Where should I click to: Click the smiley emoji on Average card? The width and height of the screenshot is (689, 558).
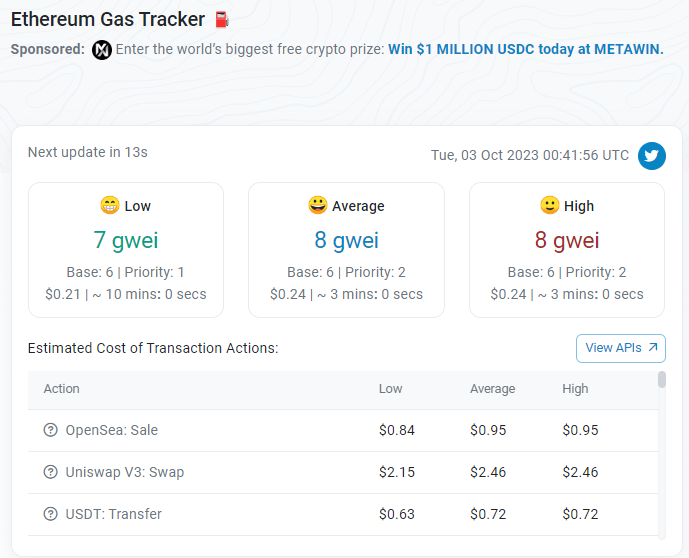pos(318,205)
